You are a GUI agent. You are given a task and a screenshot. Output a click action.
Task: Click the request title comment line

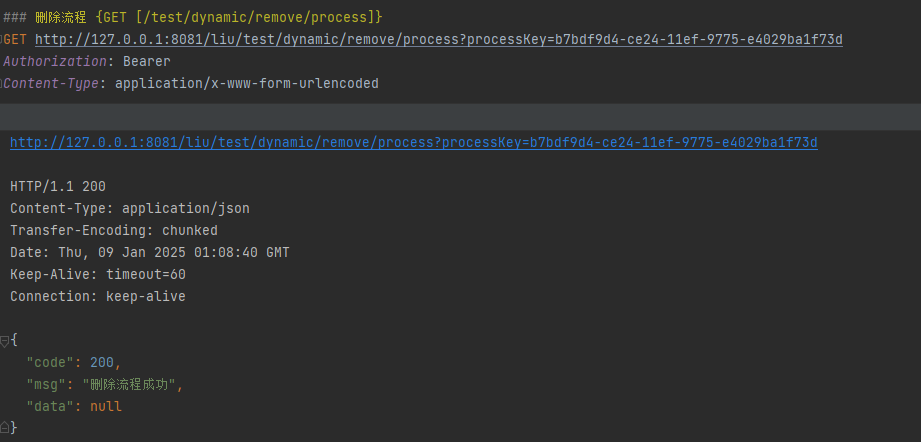pos(192,18)
